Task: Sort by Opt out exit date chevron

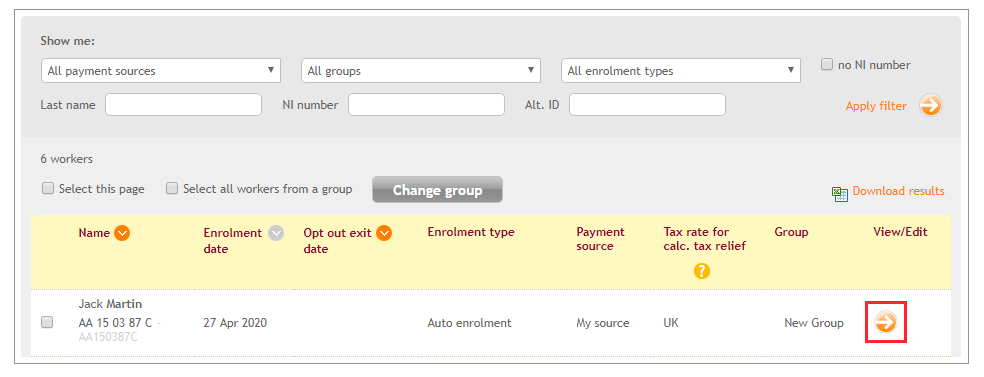Action: click(x=384, y=233)
